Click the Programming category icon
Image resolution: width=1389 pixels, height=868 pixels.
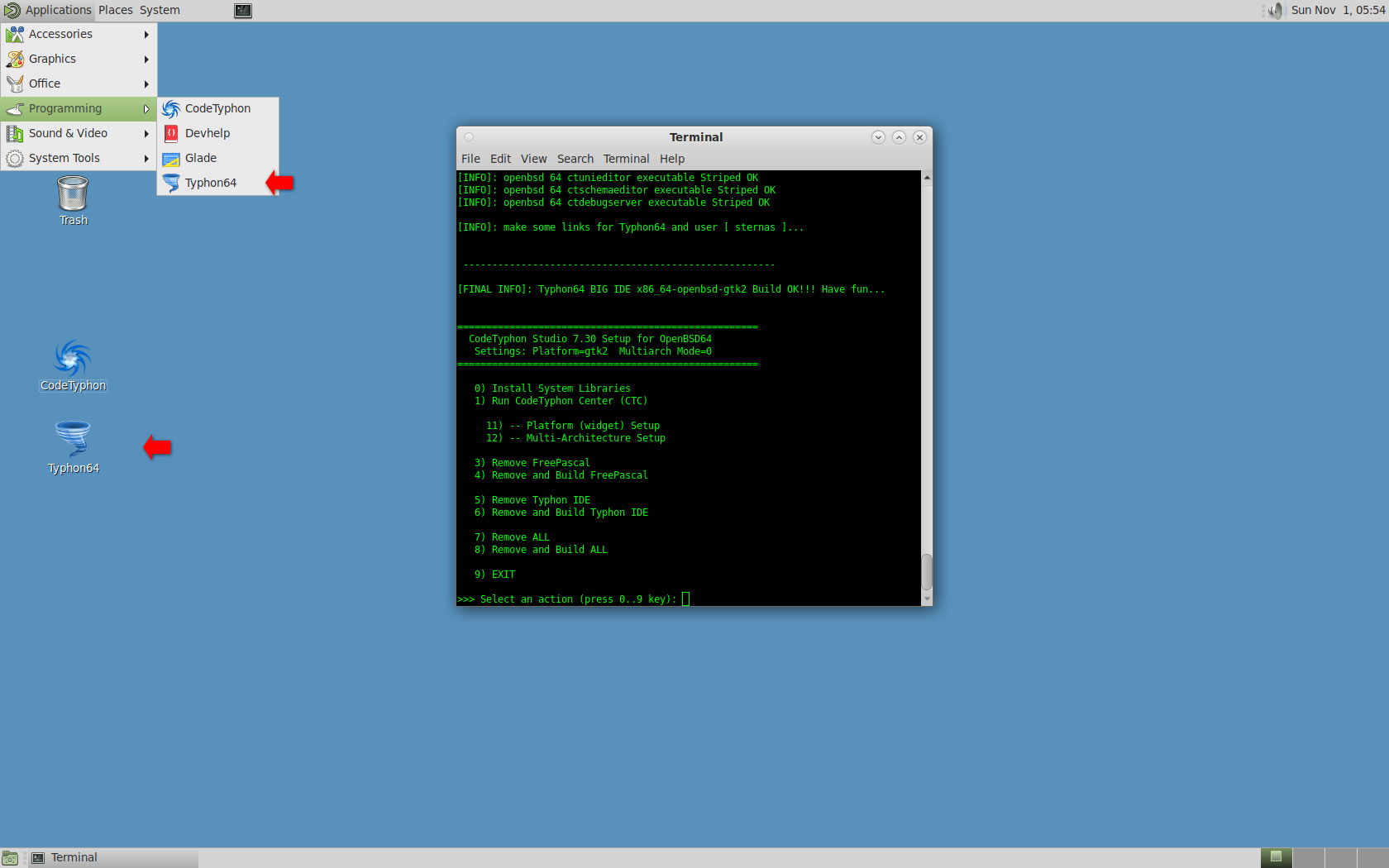pyautogui.click(x=15, y=108)
